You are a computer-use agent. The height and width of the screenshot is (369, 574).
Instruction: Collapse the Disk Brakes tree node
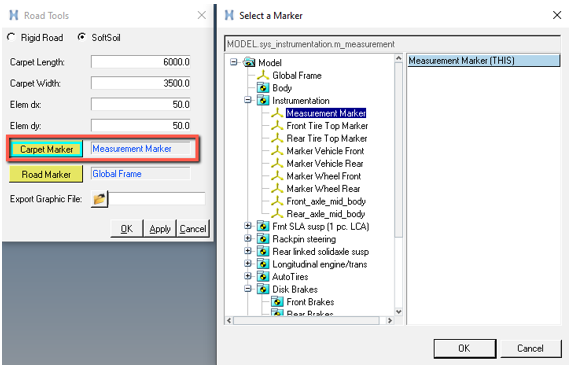pyautogui.click(x=248, y=289)
